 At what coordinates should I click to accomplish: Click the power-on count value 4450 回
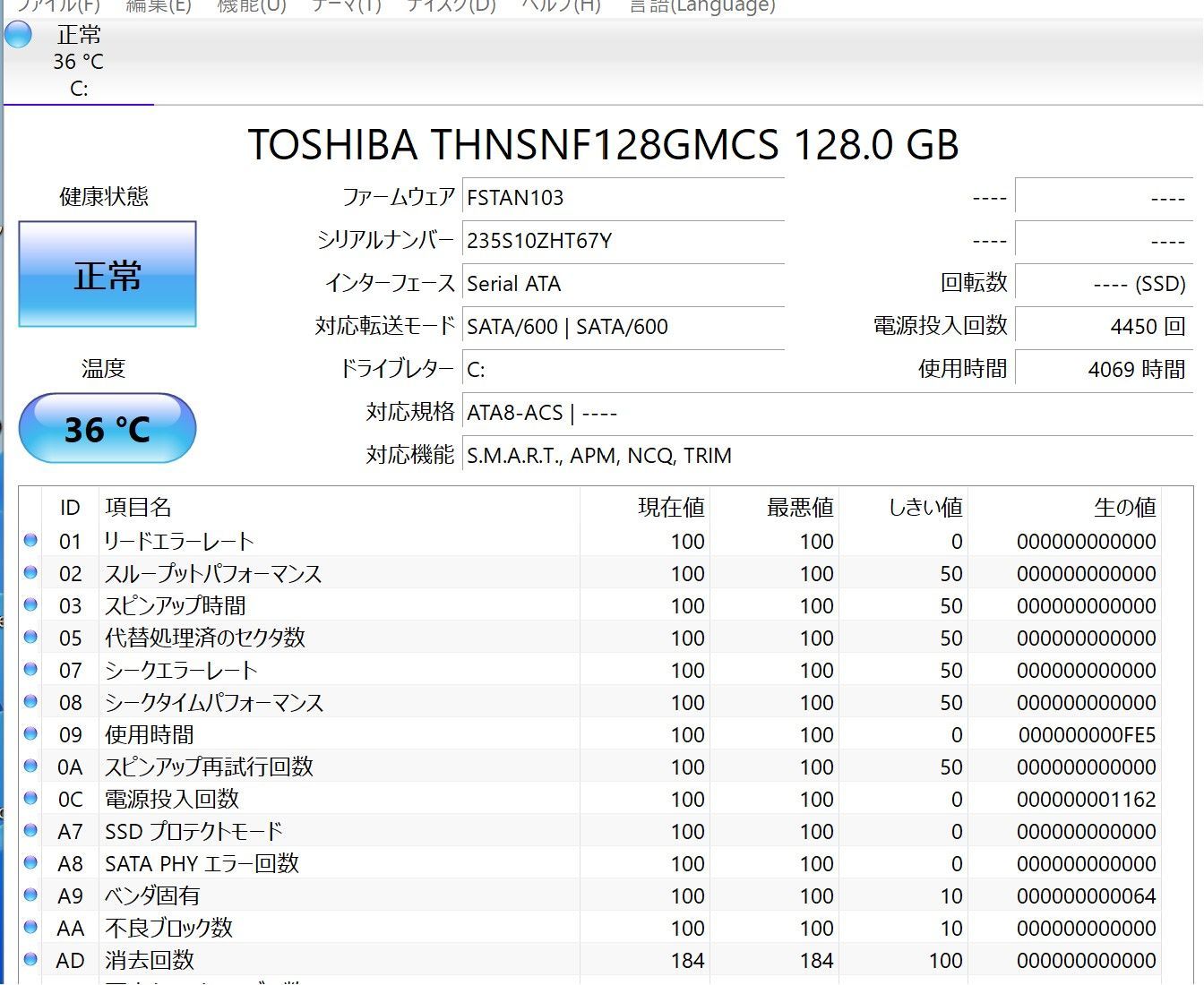1104,327
